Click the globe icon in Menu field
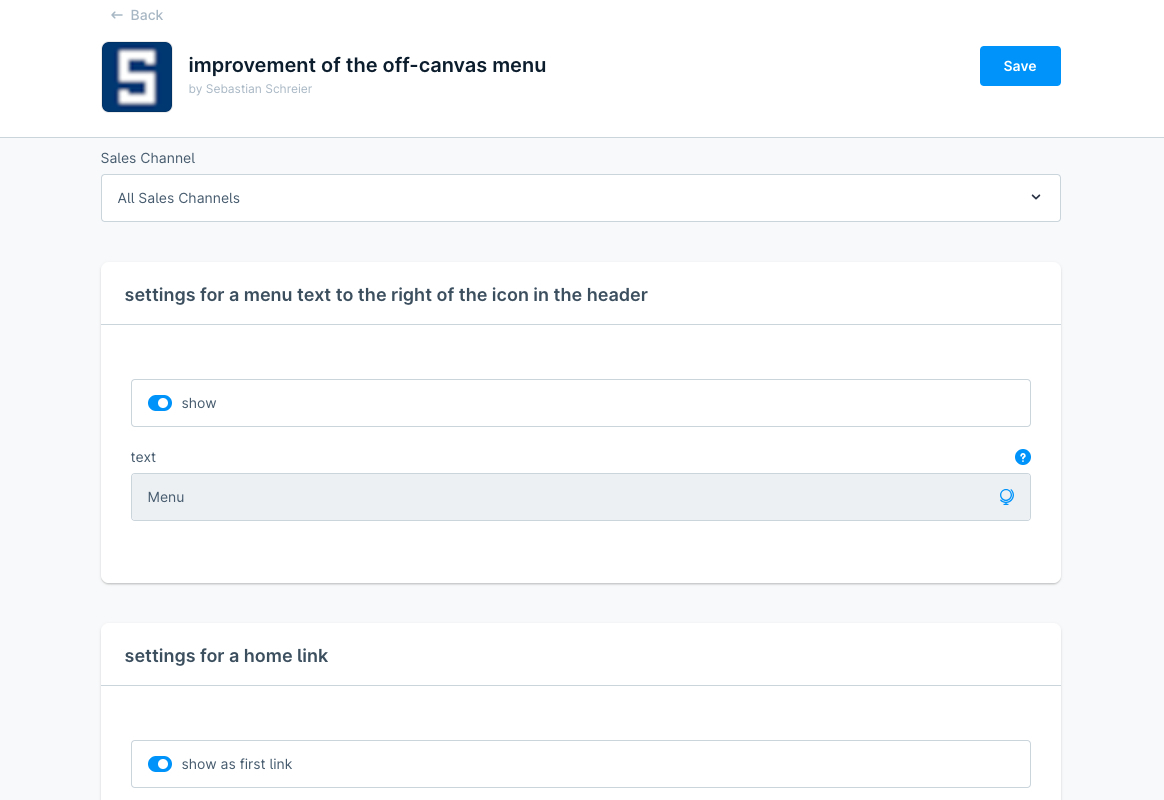The width and height of the screenshot is (1164, 800). pyautogui.click(x=1006, y=497)
